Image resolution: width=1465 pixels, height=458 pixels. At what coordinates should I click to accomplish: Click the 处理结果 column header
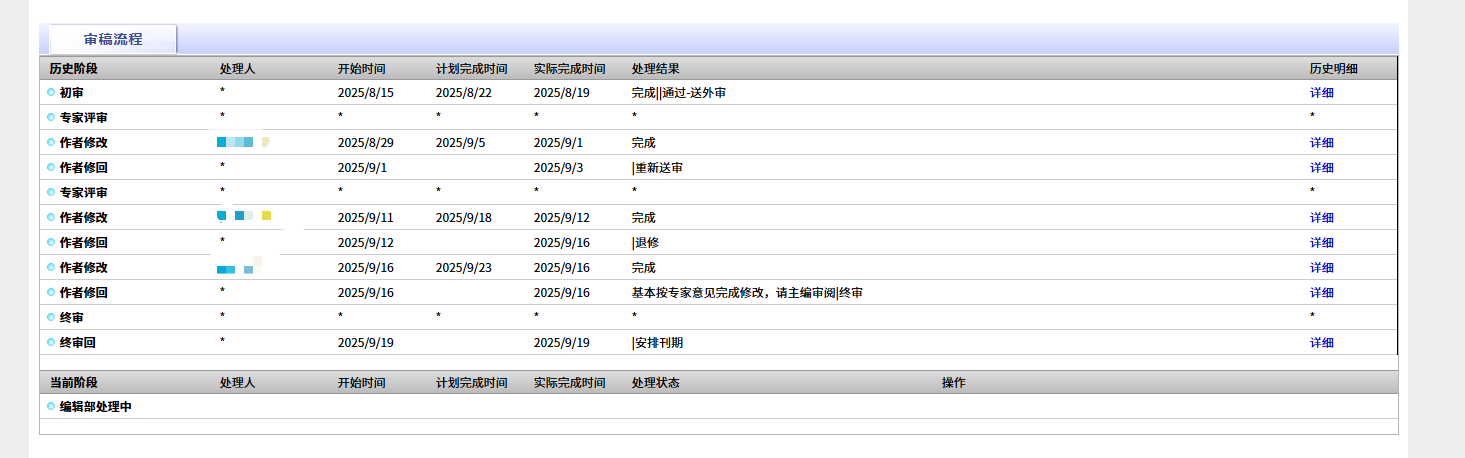pos(656,69)
